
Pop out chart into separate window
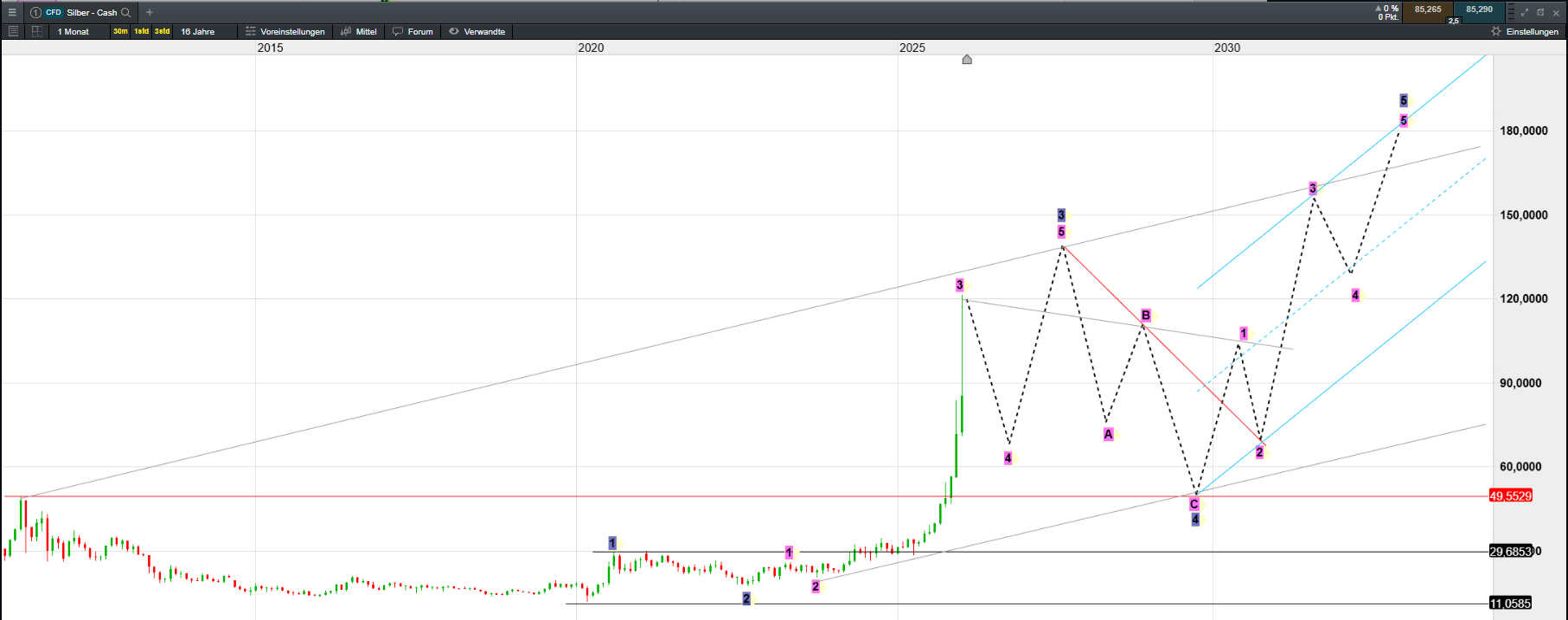click(1540, 12)
